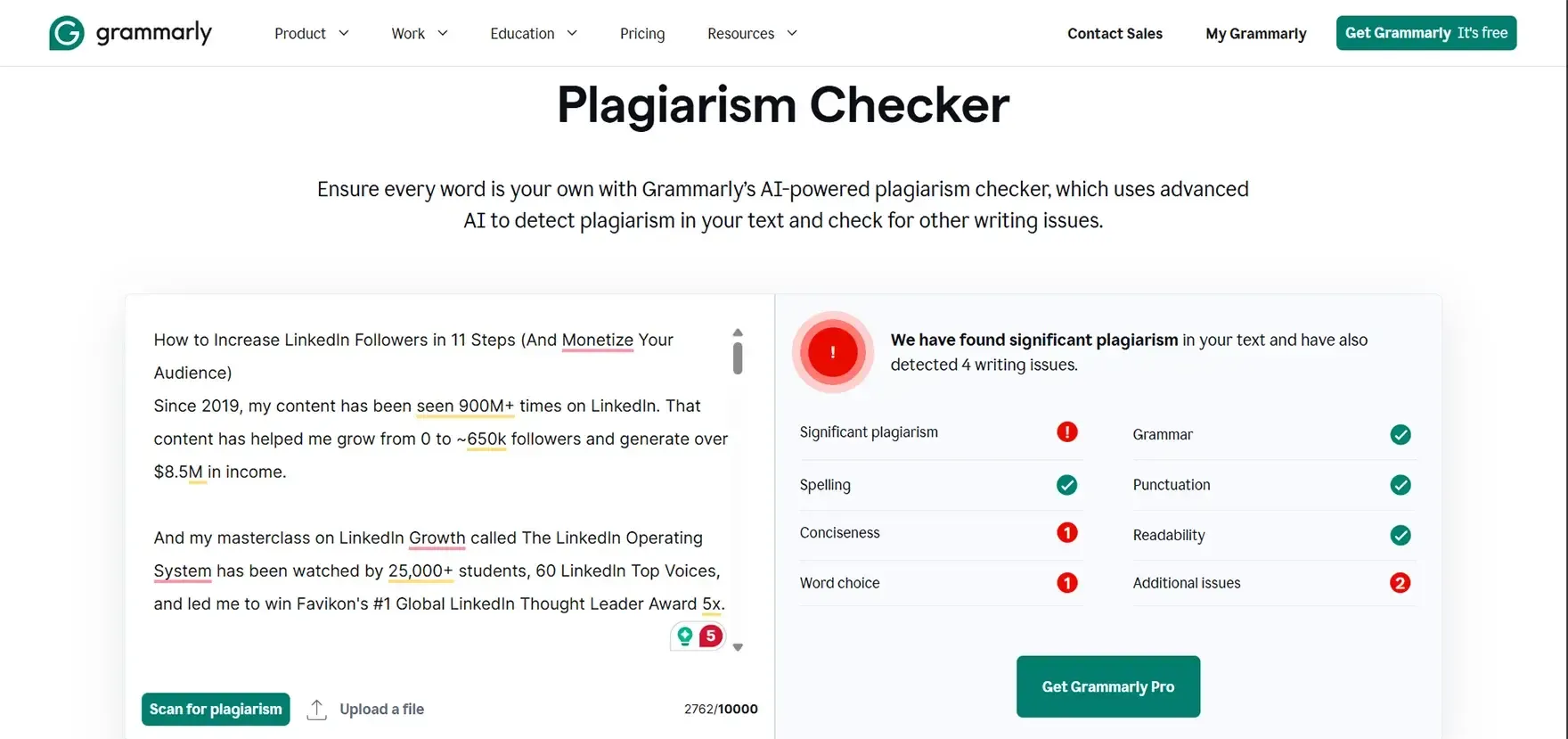Click the Conciseness issue count badge
1568x739 pixels.
1066,533
